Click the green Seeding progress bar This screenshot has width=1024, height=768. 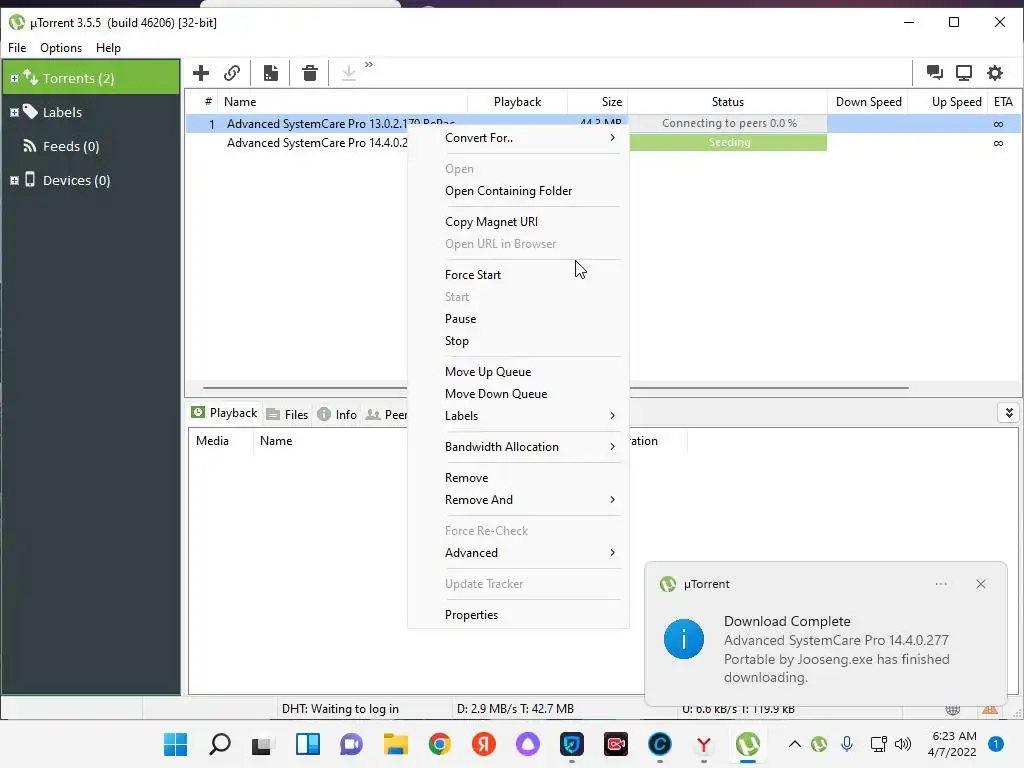click(729, 142)
